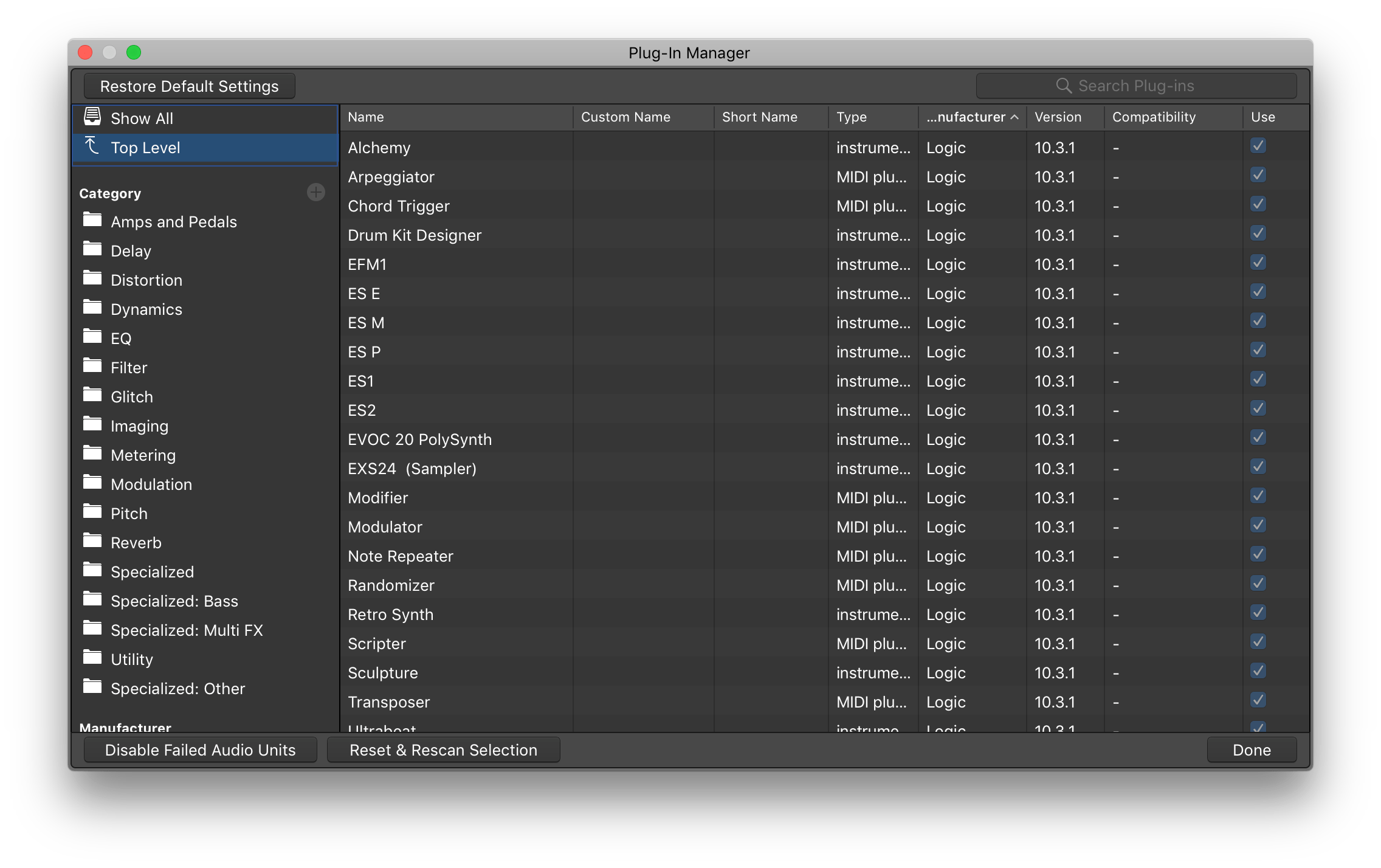1381x868 pixels.
Task: Open the Pitch category folder
Action: tap(129, 513)
